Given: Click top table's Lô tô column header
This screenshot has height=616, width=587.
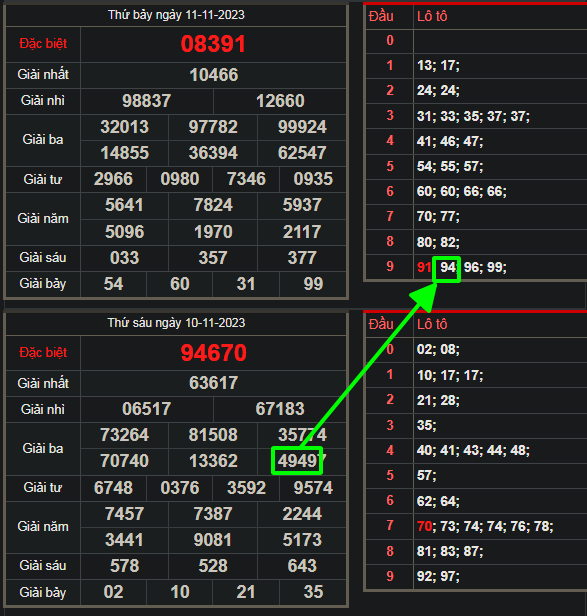Looking at the screenshot, I should click(432, 16).
